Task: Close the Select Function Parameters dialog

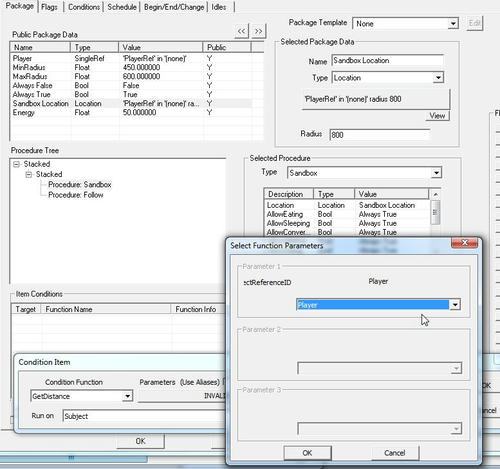Action: (465, 243)
